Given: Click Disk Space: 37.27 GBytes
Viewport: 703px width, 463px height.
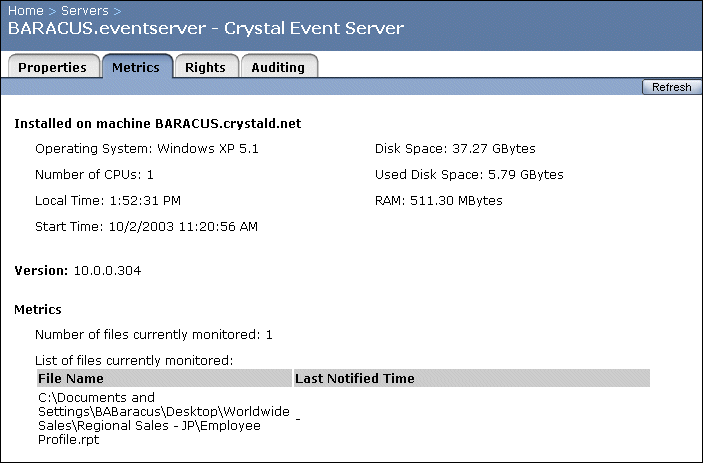Looking at the screenshot, I should pyautogui.click(x=455, y=148).
